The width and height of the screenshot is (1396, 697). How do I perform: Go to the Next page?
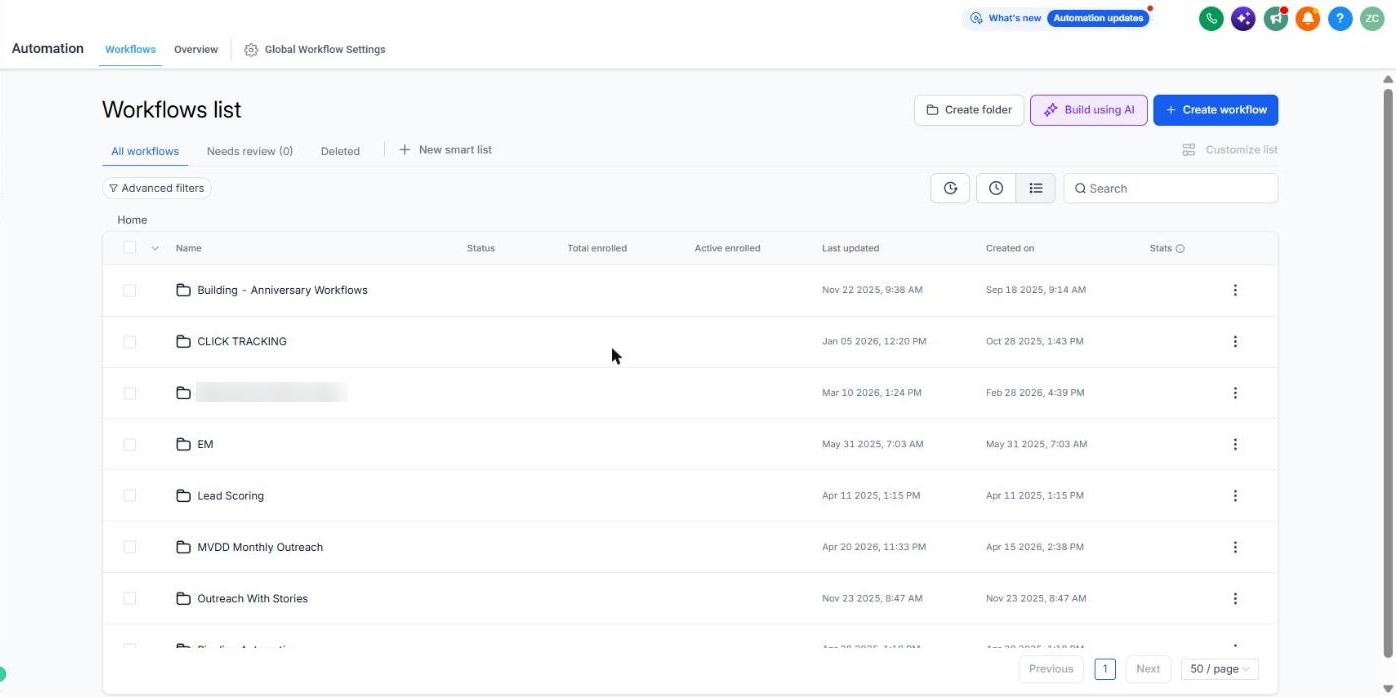[1148, 669]
